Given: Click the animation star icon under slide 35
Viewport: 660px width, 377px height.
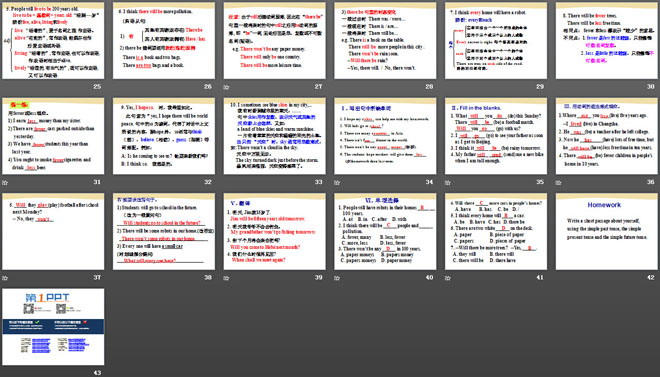Looking at the screenshot, I should click(448, 183).
